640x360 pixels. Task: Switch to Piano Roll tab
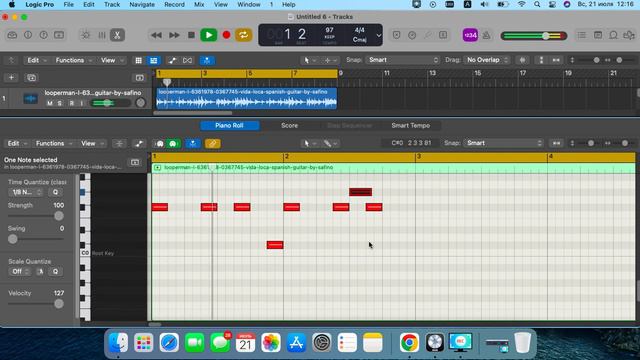click(x=229, y=126)
